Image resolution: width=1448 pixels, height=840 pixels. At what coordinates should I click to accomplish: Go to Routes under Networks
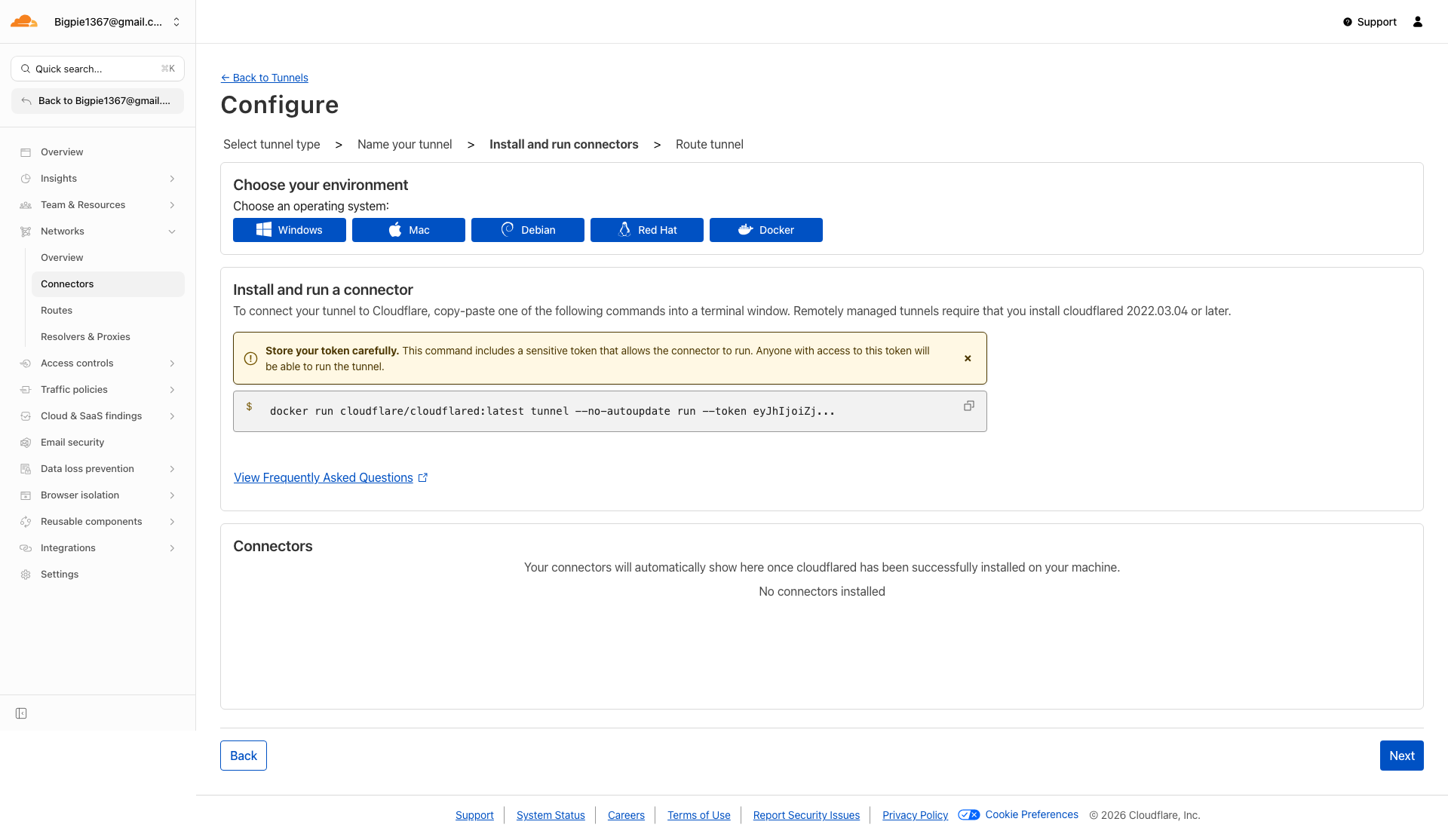click(x=57, y=311)
